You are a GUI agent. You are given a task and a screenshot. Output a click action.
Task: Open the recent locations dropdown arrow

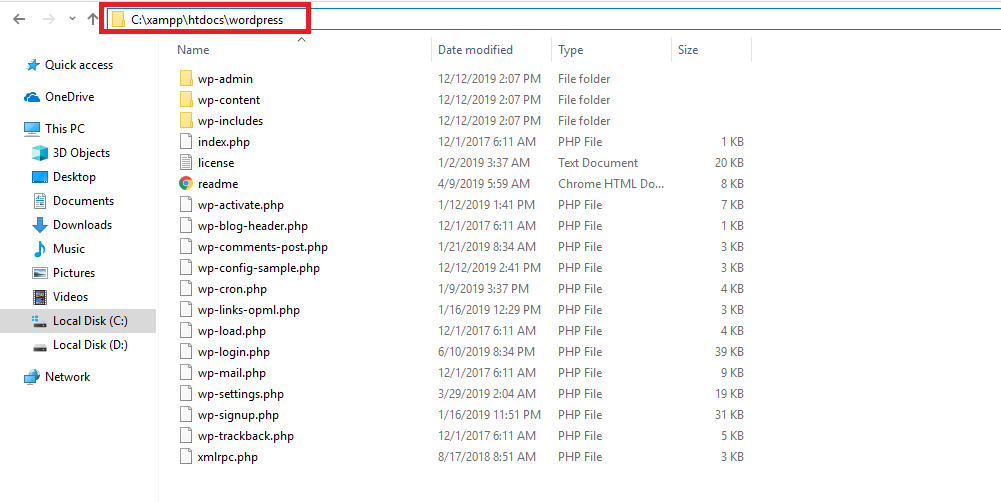click(x=72, y=19)
